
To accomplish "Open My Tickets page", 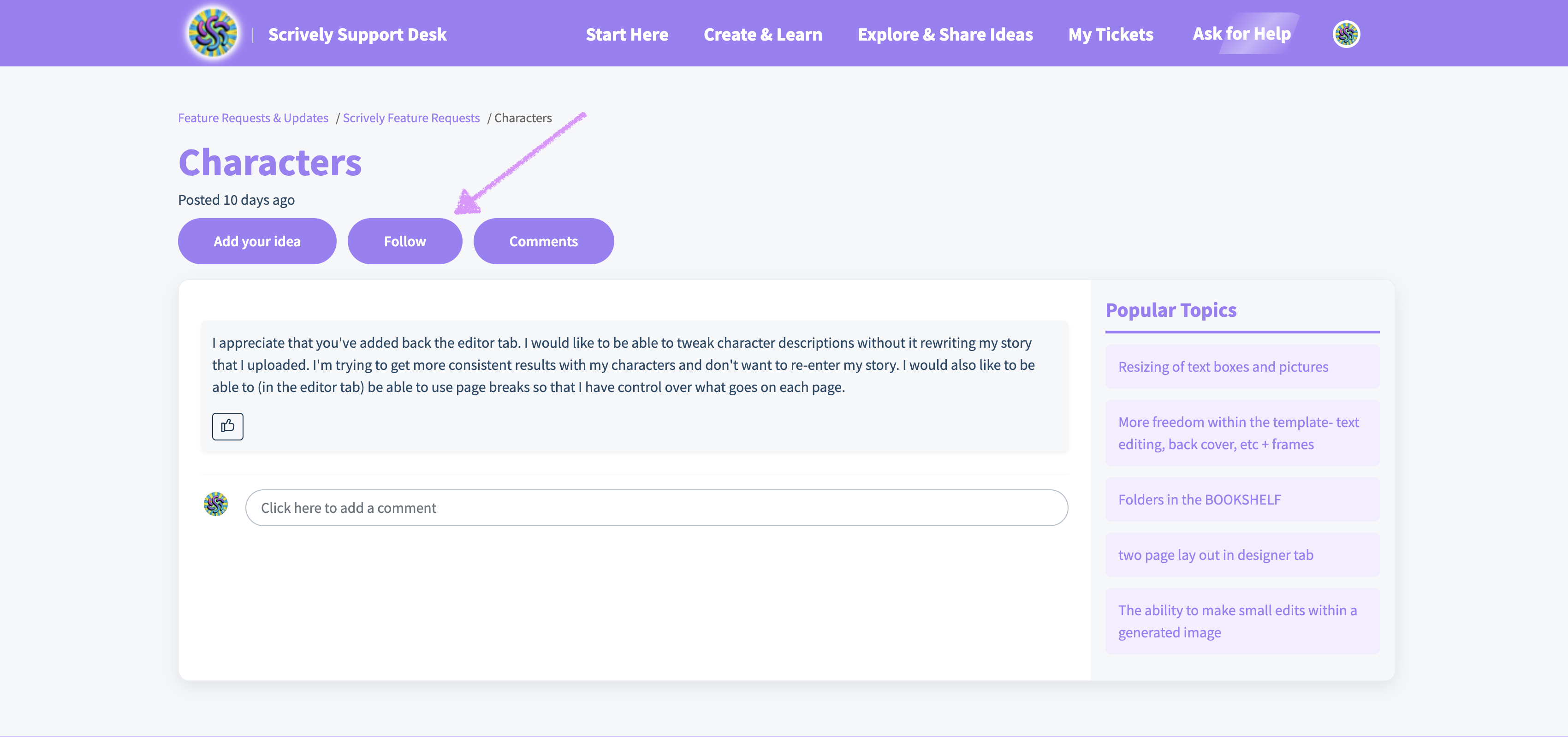I will tap(1110, 35).
